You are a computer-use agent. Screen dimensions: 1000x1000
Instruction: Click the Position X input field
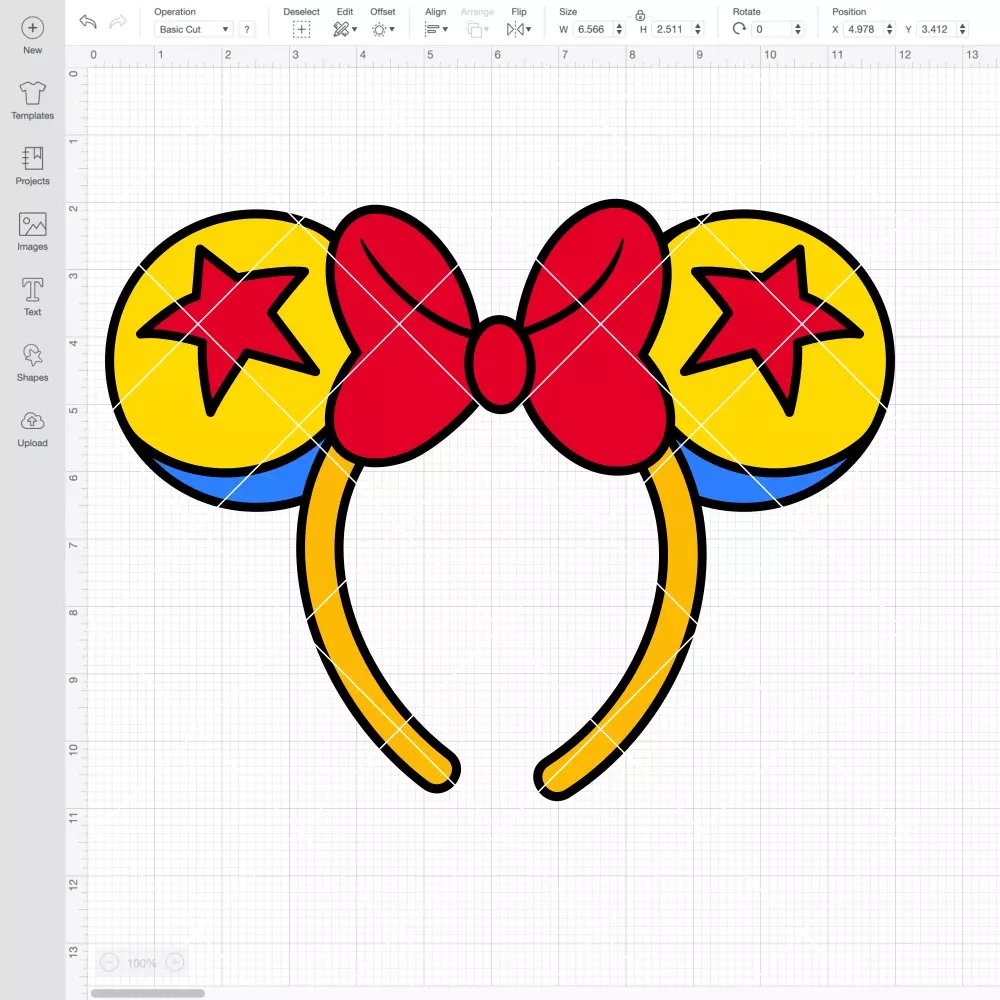[863, 29]
